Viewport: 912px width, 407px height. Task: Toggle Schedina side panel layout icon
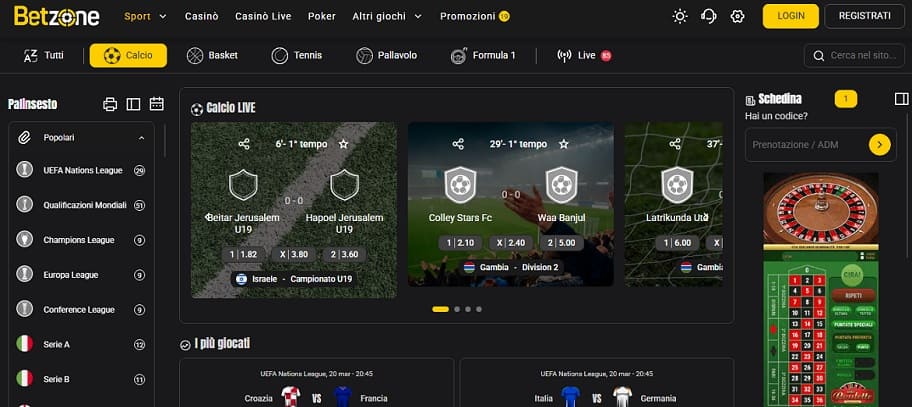(x=902, y=99)
